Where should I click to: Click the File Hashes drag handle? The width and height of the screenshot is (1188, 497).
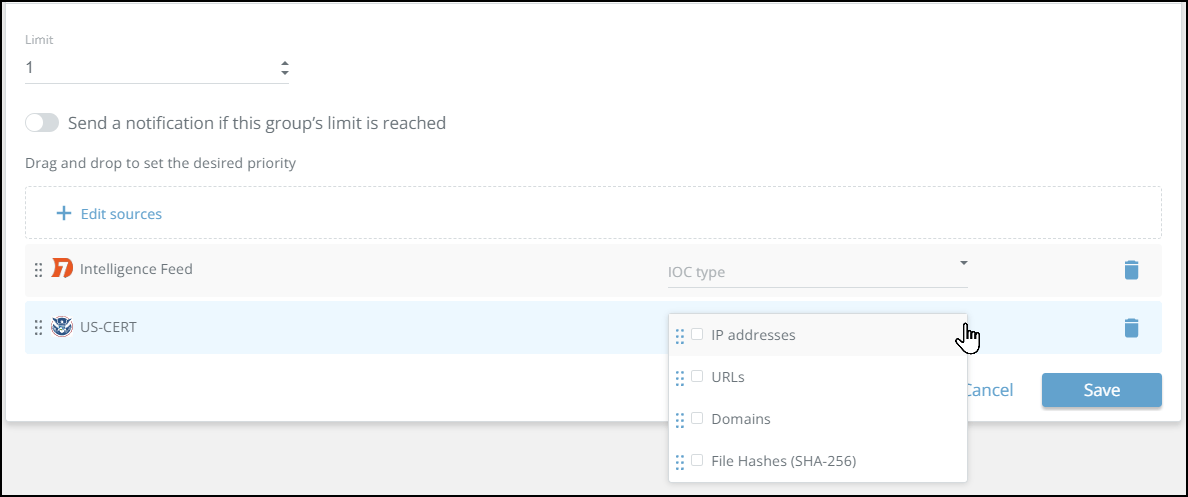(x=680, y=462)
